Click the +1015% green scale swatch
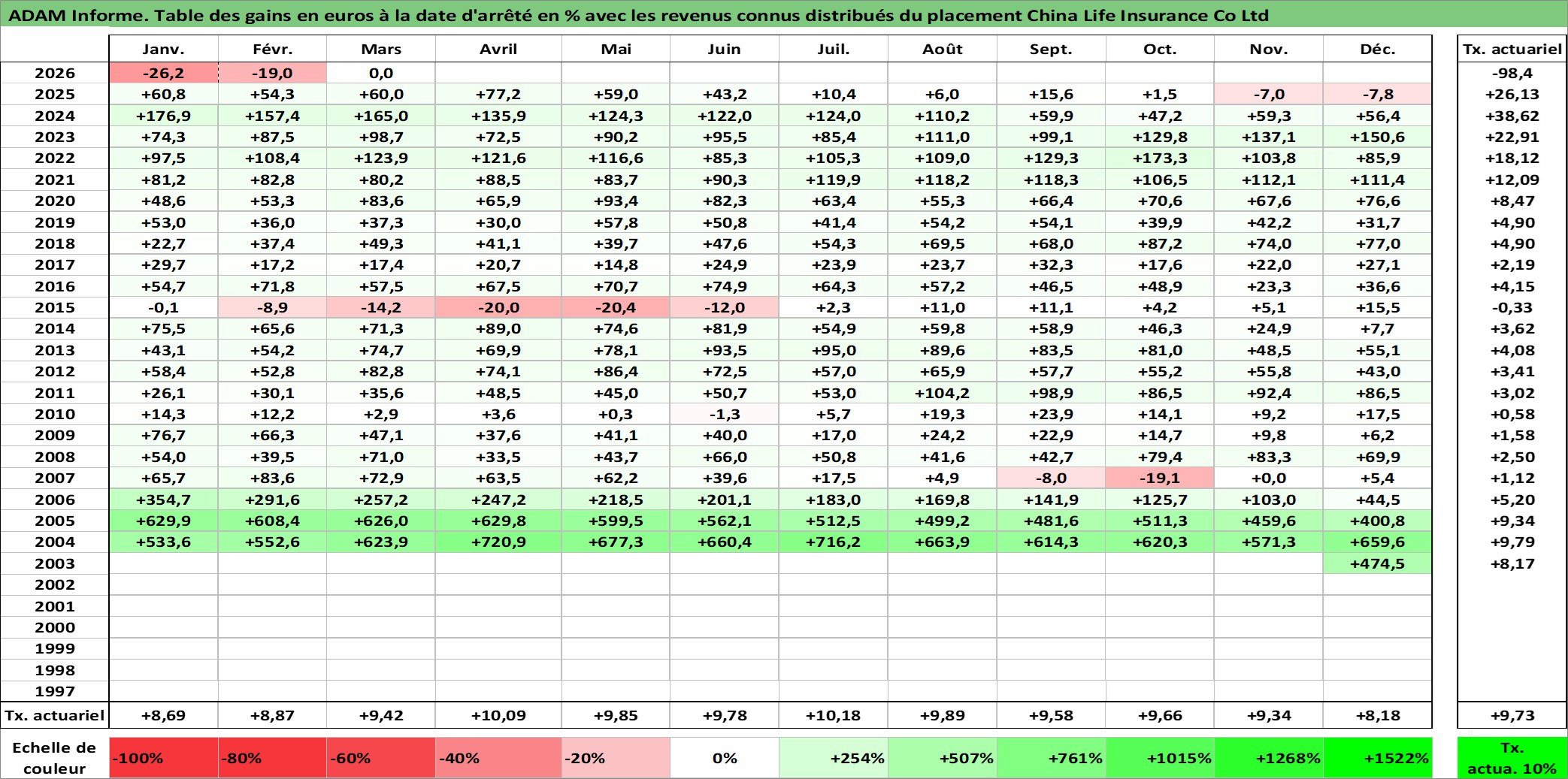This screenshot has width=1568, height=779. click(1160, 757)
